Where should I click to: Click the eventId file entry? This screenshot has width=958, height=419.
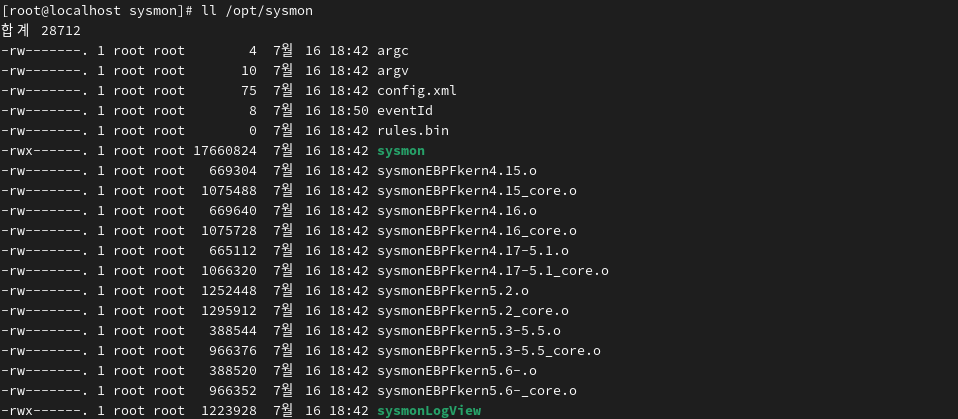(404, 111)
